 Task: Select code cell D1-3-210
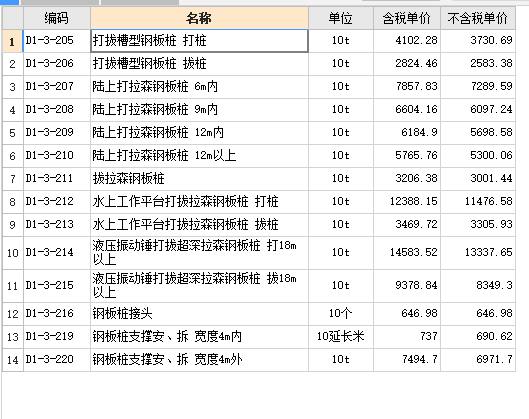57,156
